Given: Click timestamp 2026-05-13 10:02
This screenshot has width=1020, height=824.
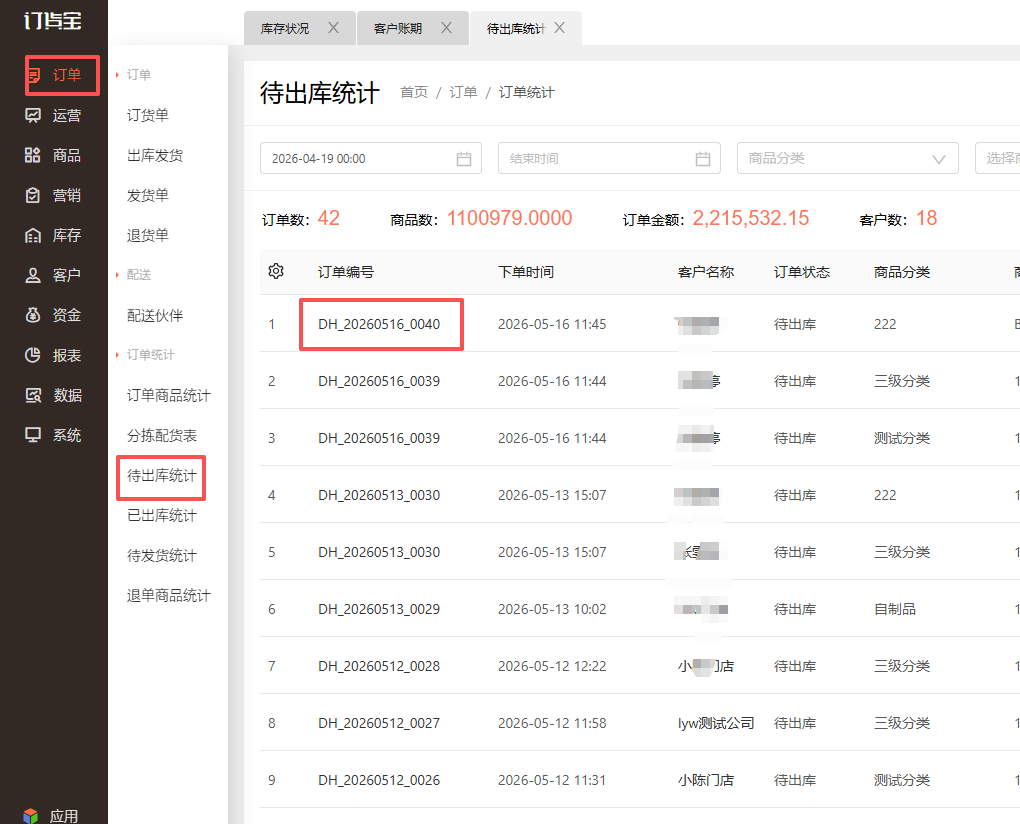Looking at the screenshot, I should click(x=552, y=609).
